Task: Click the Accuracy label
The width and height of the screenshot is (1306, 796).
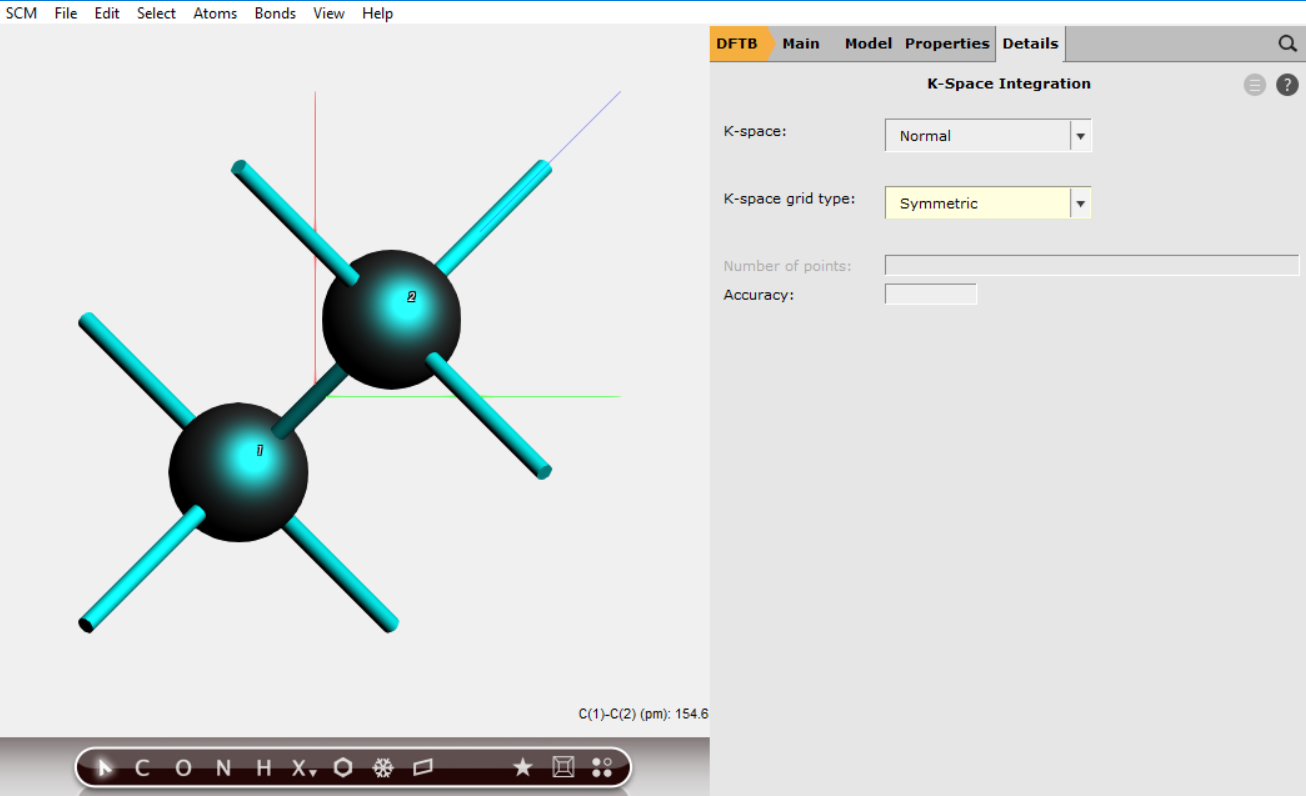Action: point(758,295)
